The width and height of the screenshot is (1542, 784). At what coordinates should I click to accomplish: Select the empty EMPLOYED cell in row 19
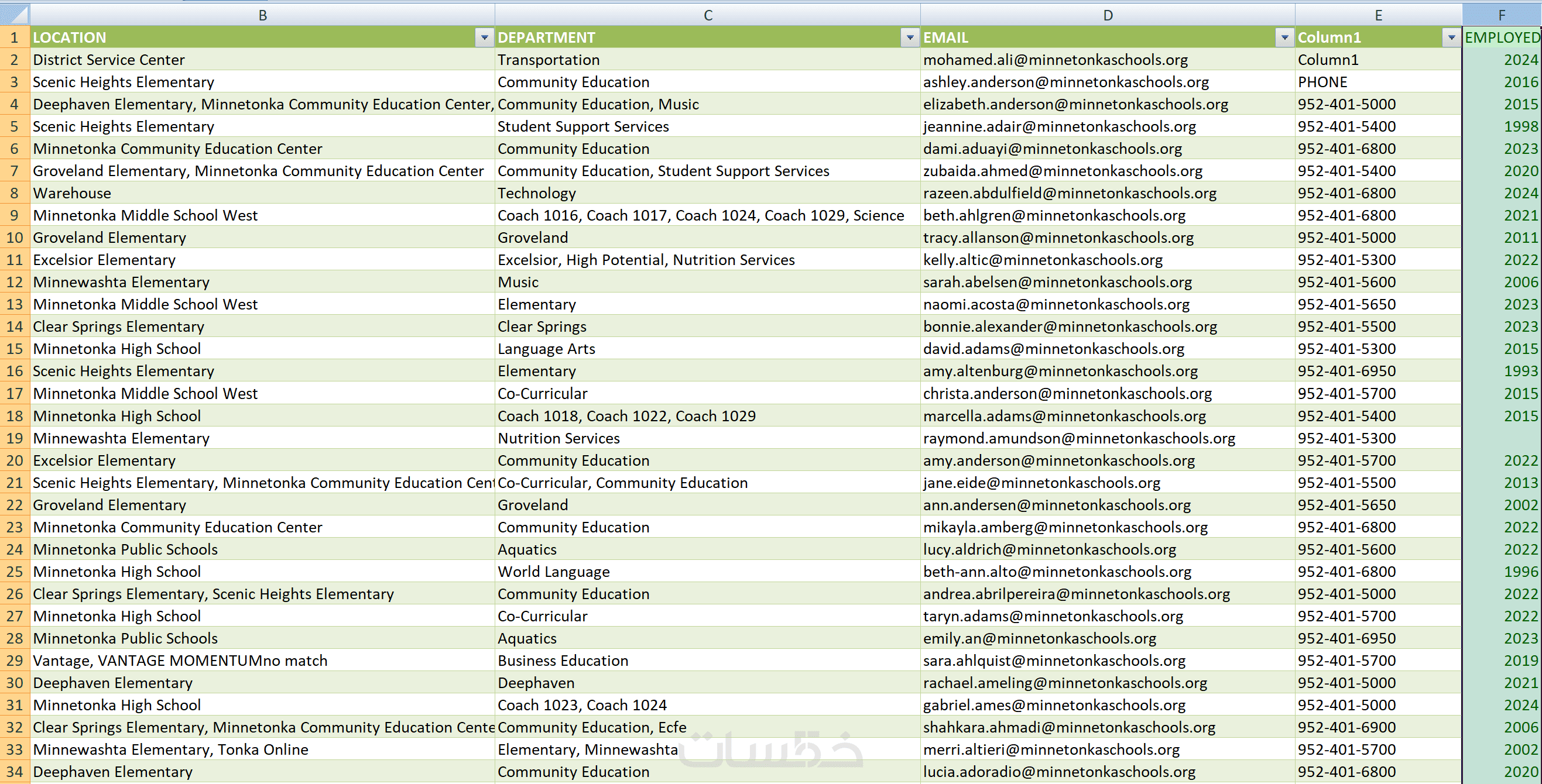(x=1501, y=438)
